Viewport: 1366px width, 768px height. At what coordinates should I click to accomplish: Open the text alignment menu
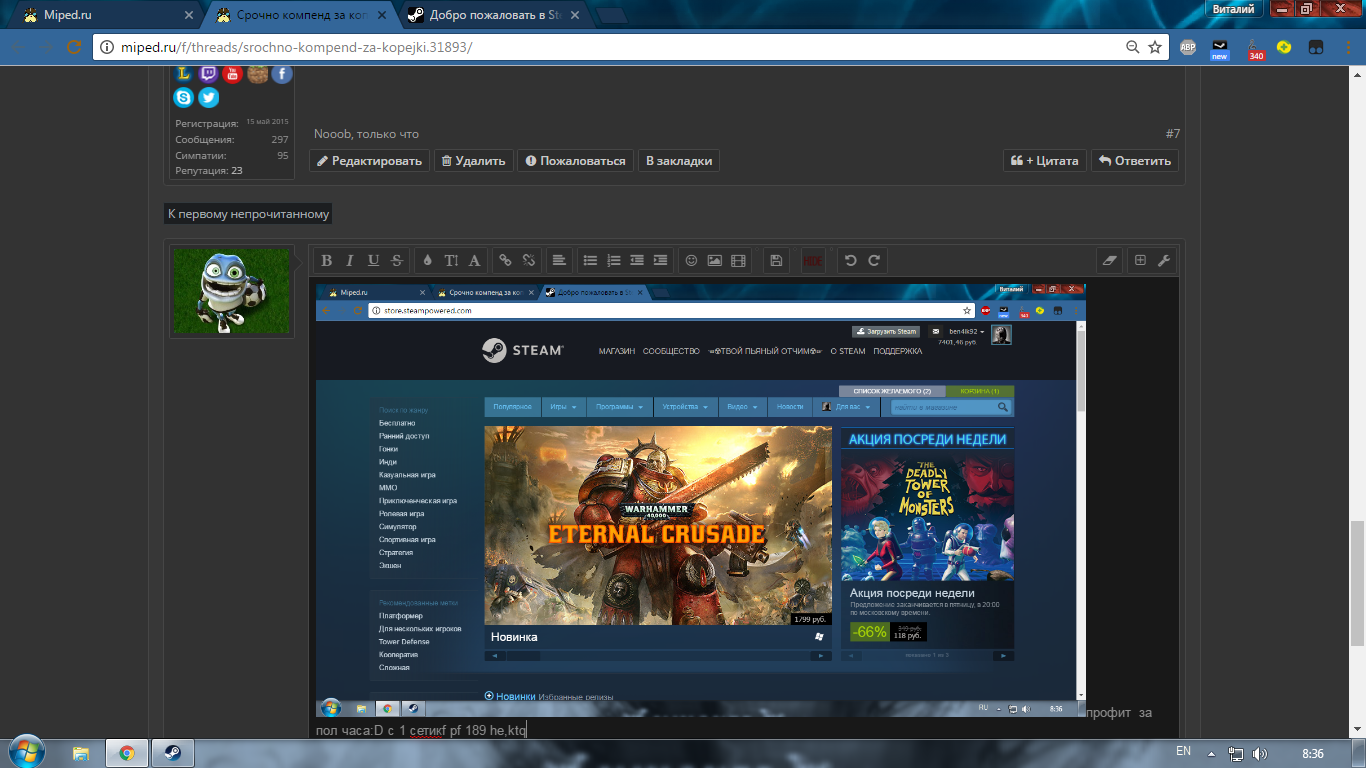[x=559, y=260]
